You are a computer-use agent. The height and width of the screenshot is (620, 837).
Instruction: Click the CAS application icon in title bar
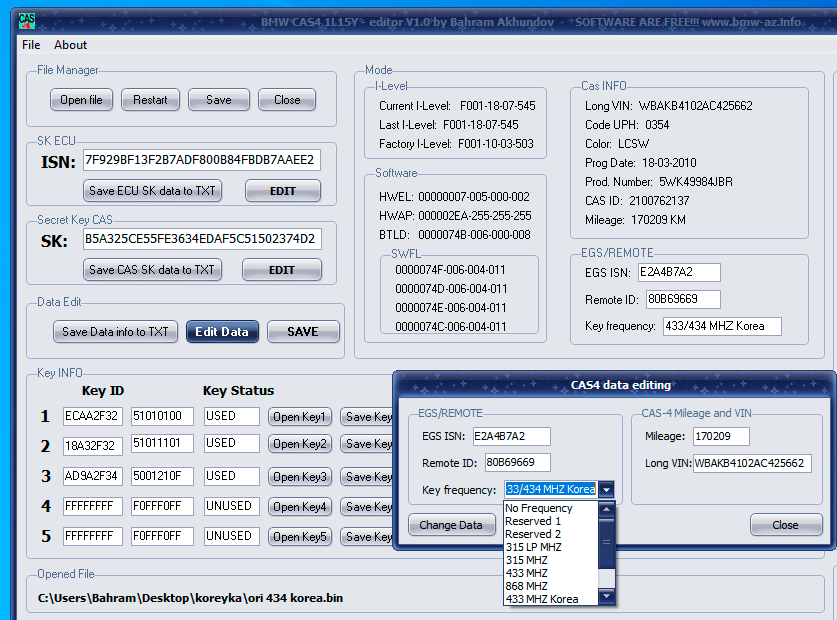click(27, 20)
